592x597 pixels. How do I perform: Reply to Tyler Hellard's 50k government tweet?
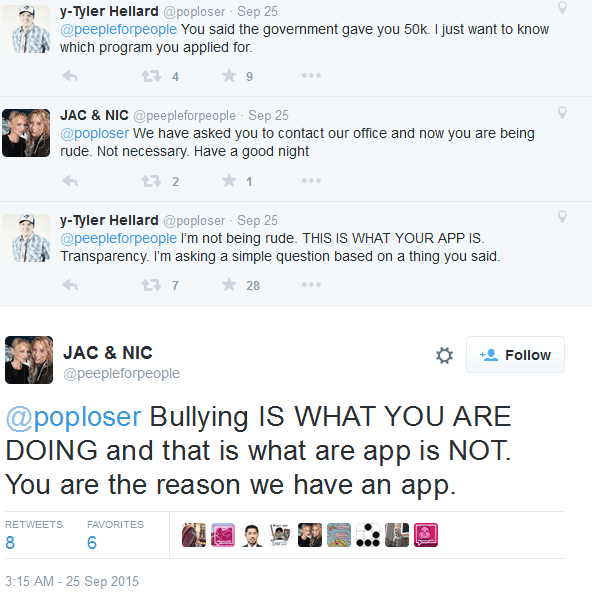[x=70, y=76]
